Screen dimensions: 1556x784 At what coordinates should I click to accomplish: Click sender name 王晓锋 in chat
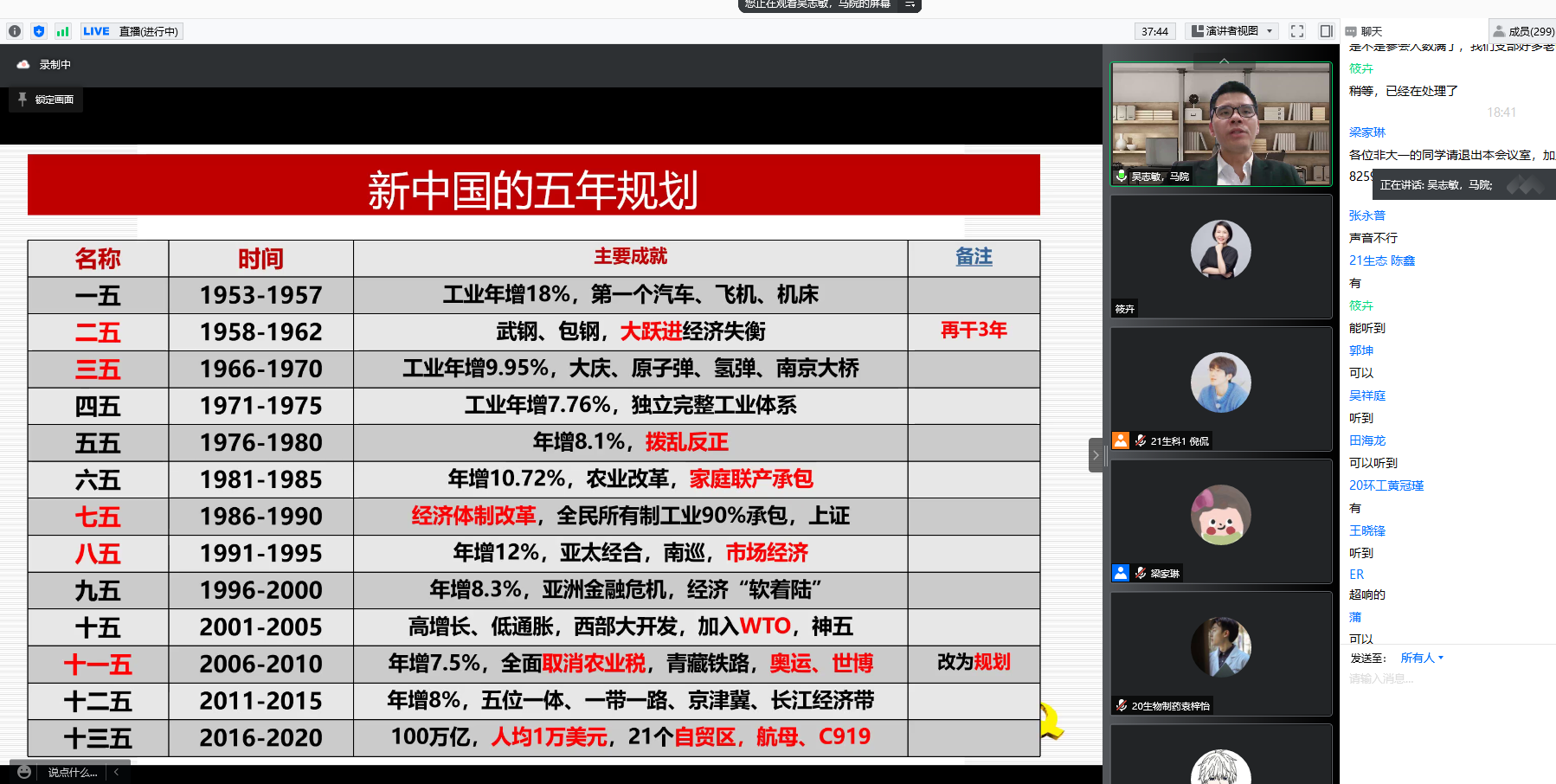pos(1367,530)
